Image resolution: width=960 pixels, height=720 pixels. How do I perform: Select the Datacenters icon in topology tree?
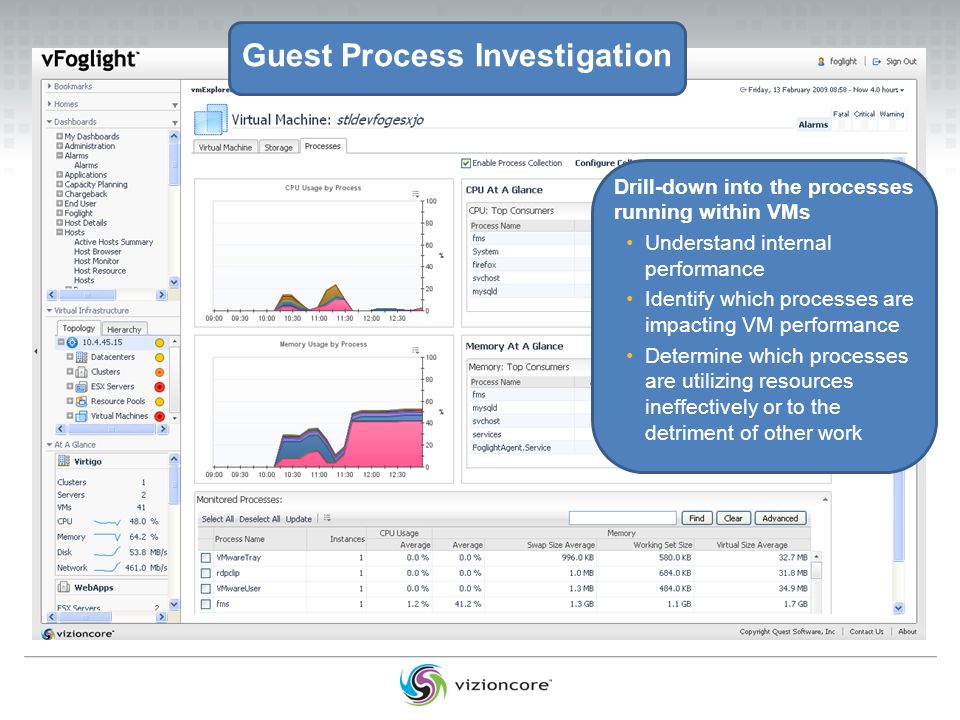click(x=81, y=357)
